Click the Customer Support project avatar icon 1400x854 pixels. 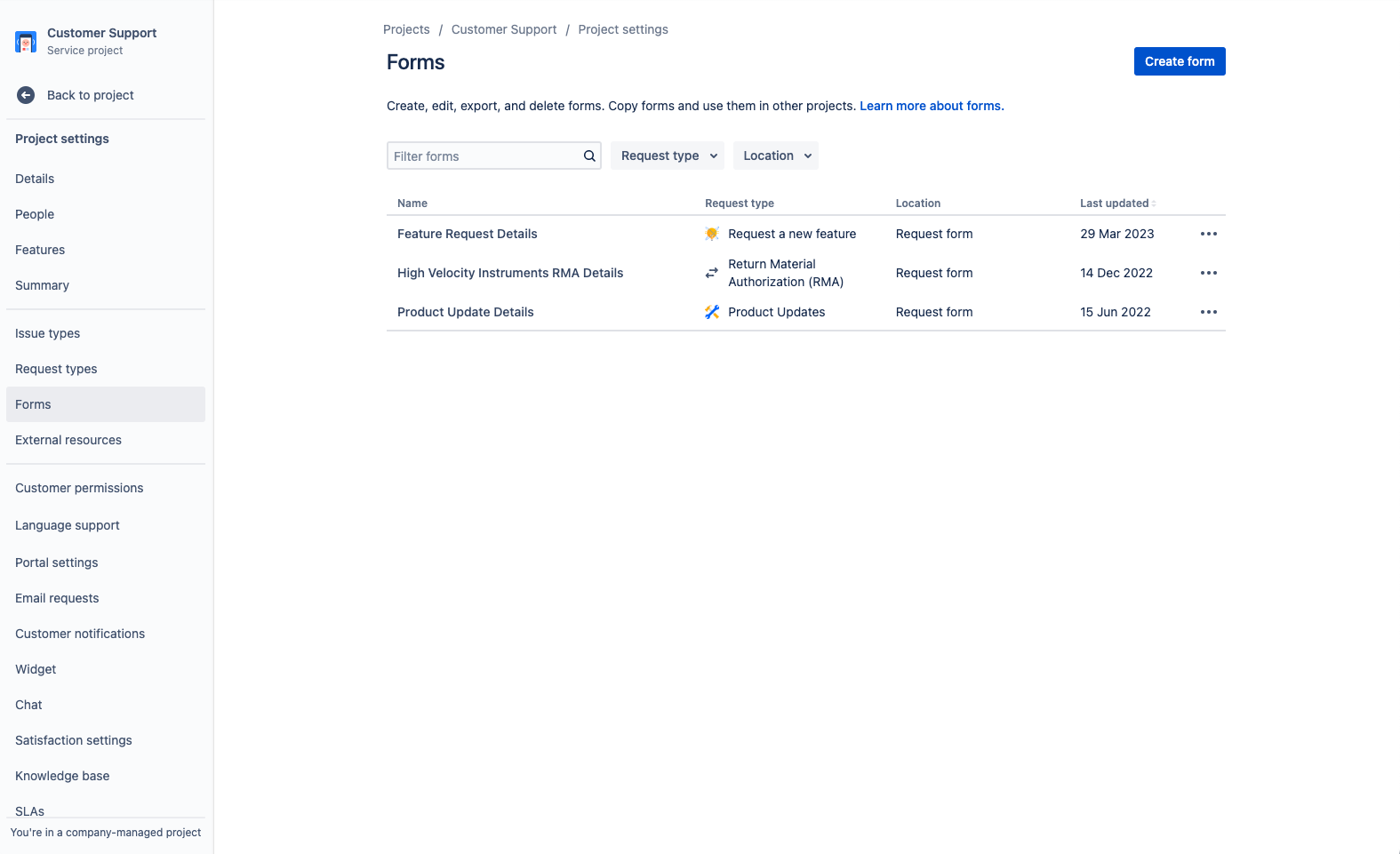[x=26, y=42]
